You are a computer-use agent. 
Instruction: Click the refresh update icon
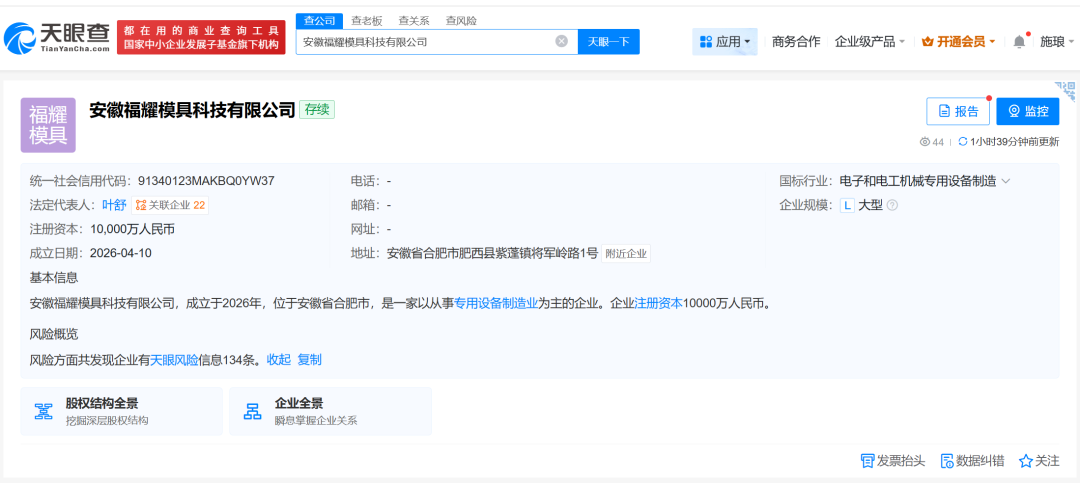pos(962,141)
